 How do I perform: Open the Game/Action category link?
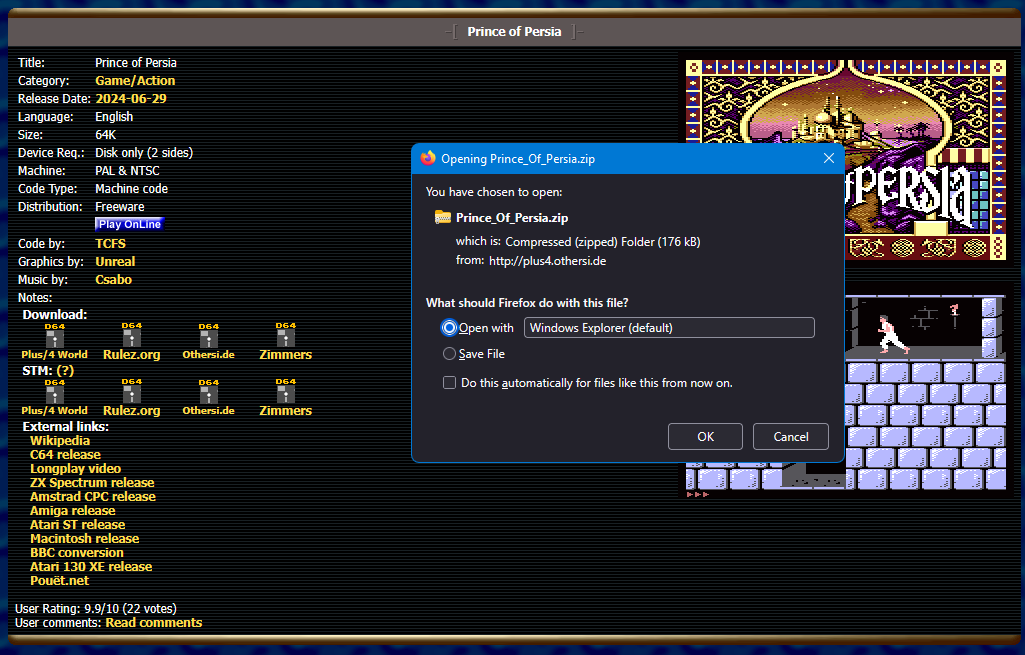[x=135, y=80]
